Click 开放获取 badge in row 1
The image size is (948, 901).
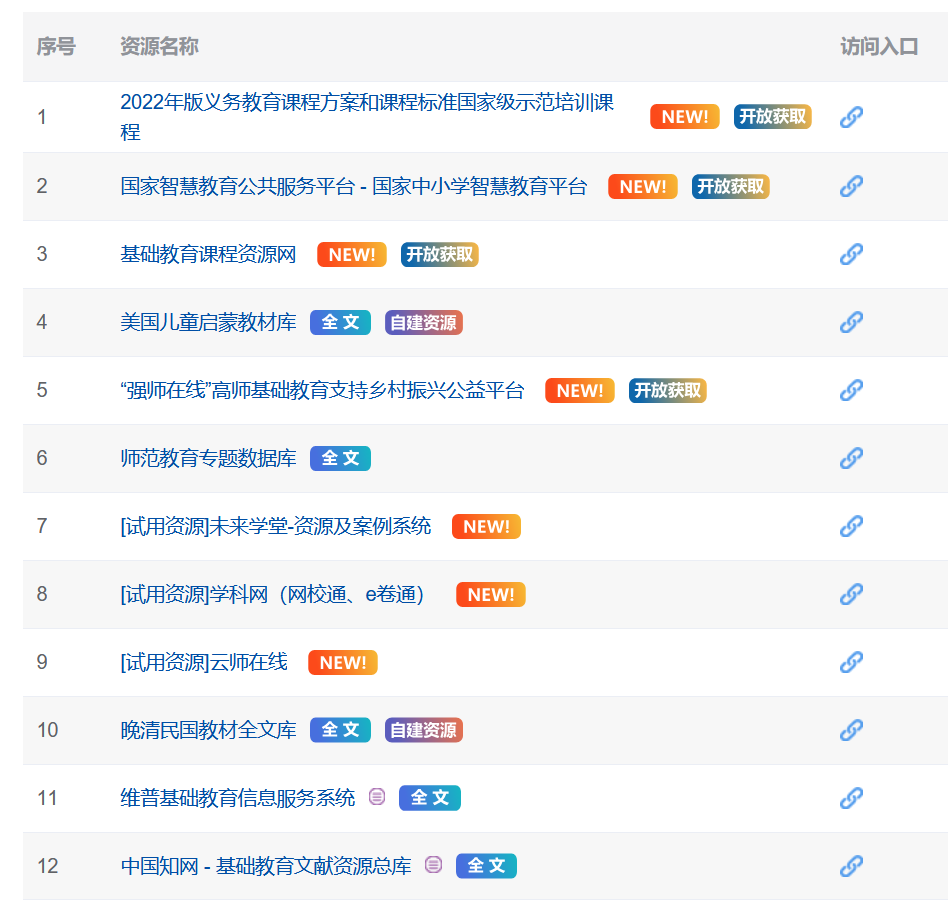coord(773,117)
